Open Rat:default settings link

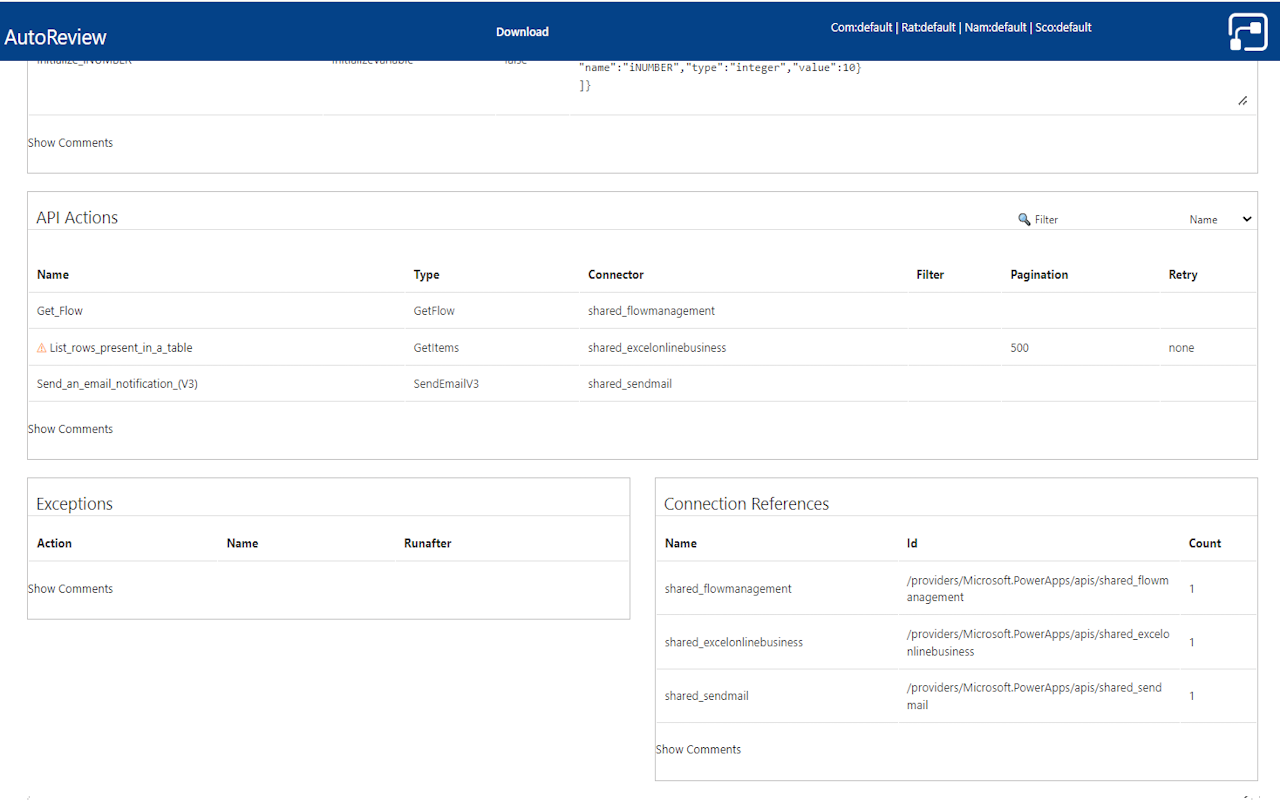tap(928, 27)
